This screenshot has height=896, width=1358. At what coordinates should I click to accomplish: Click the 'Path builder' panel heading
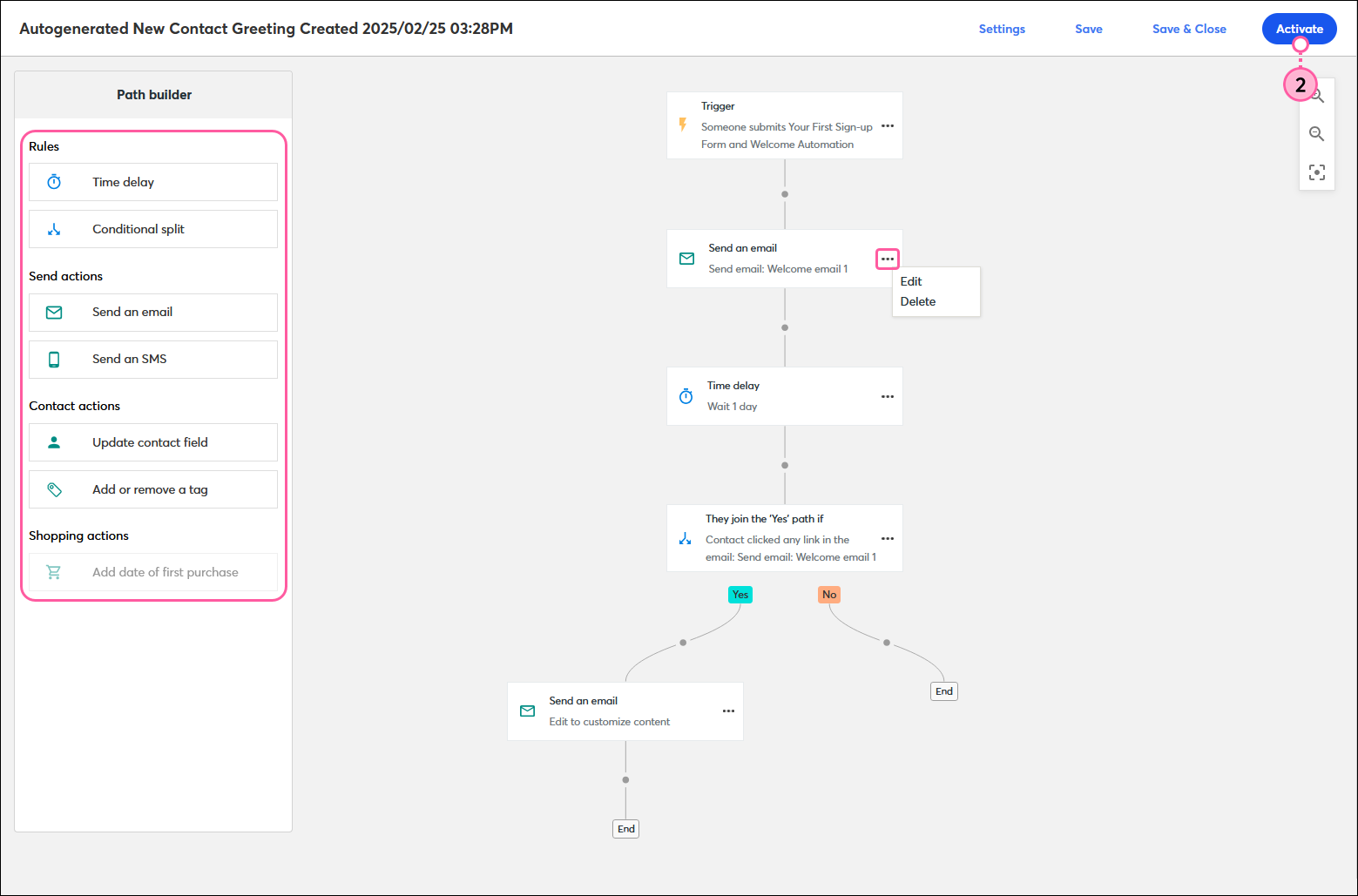154,95
